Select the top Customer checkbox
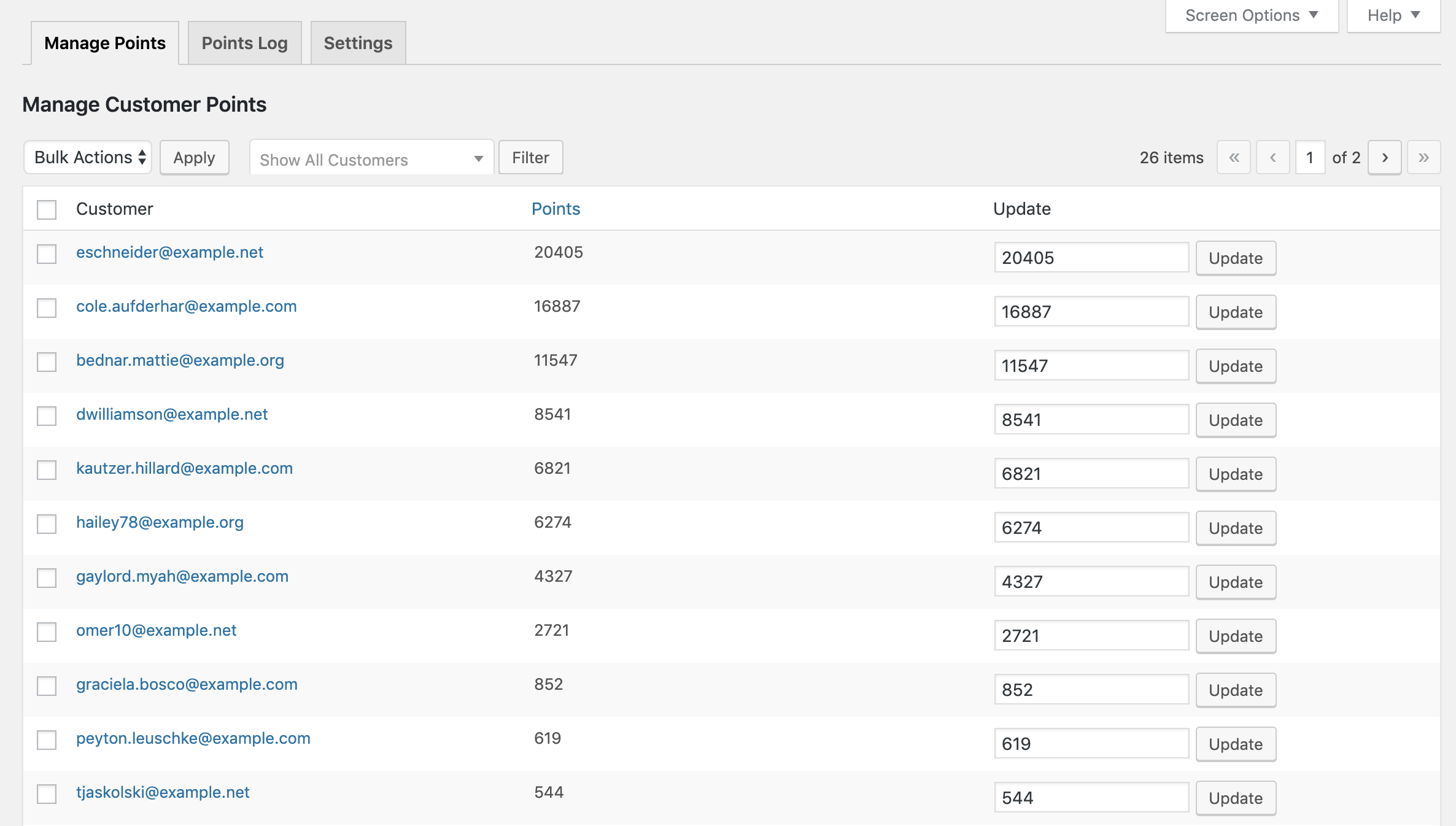 click(x=46, y=209)
